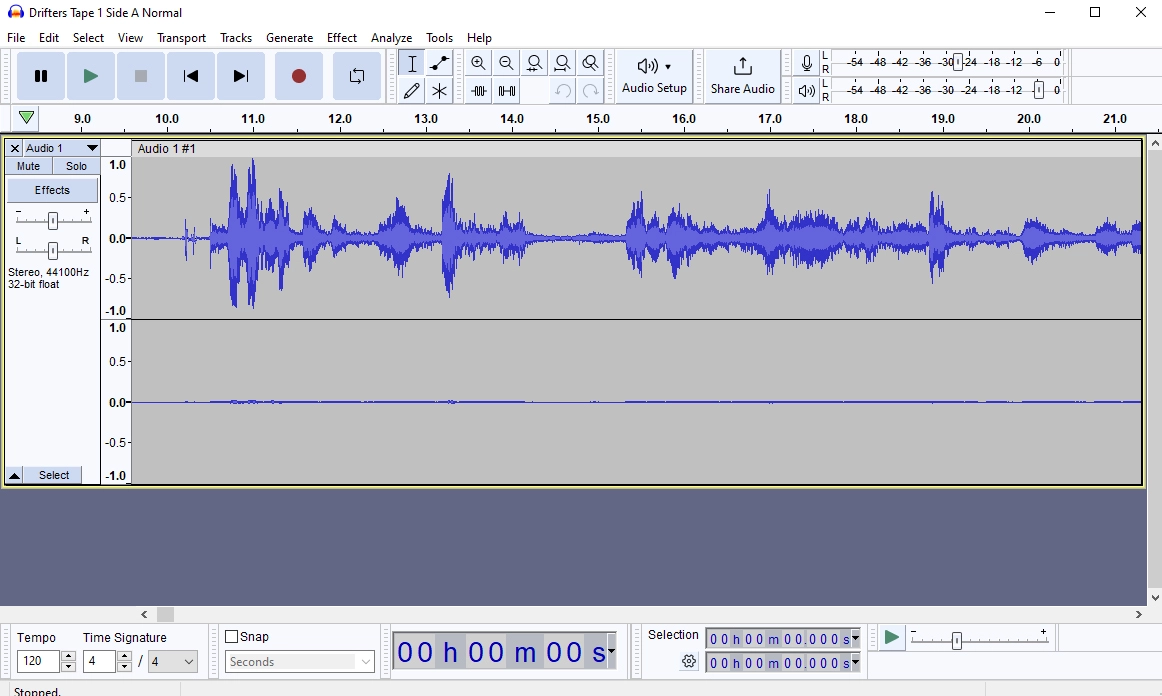Click the Trim audio outside selection icon
This screenshot has height=696, width=1162.
[x=479, y=91]
